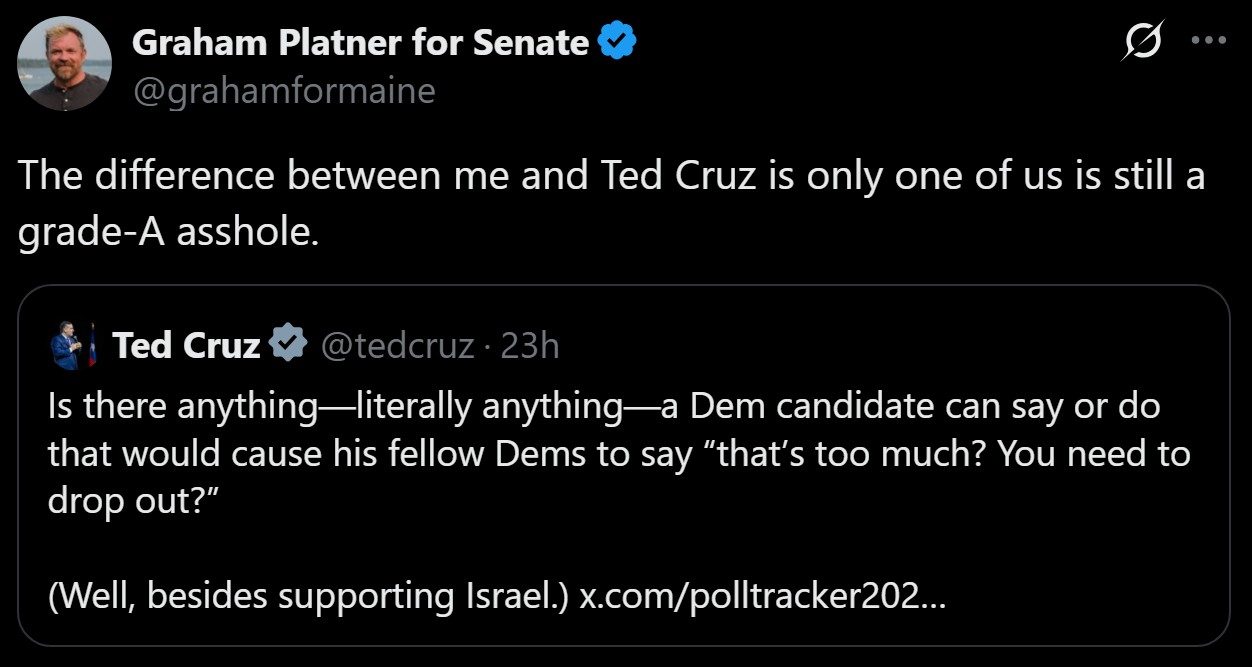Screen dimensions: 1252x667
Task: Click the Grok slashed-circle icon
Action: point(1143,41)
